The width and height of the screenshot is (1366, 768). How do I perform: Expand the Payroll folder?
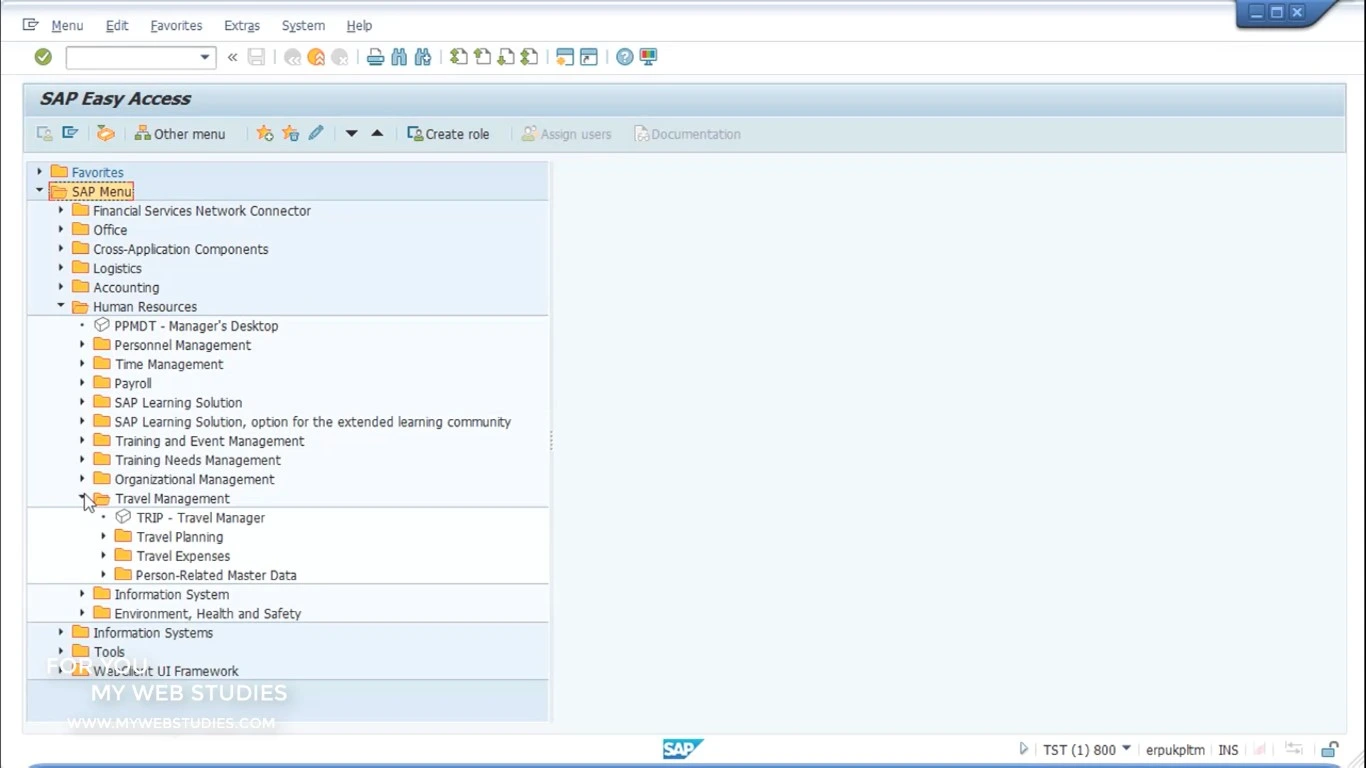click(83, 383)
